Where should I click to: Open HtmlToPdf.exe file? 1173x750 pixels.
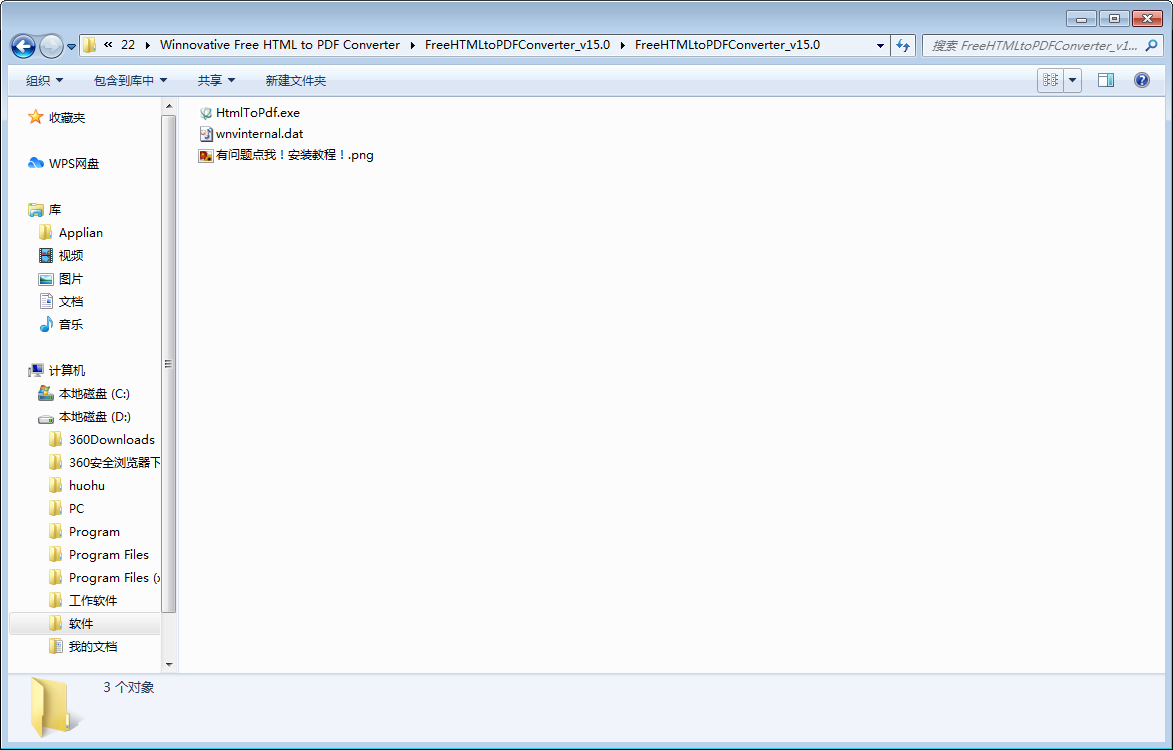pos(257,113)
